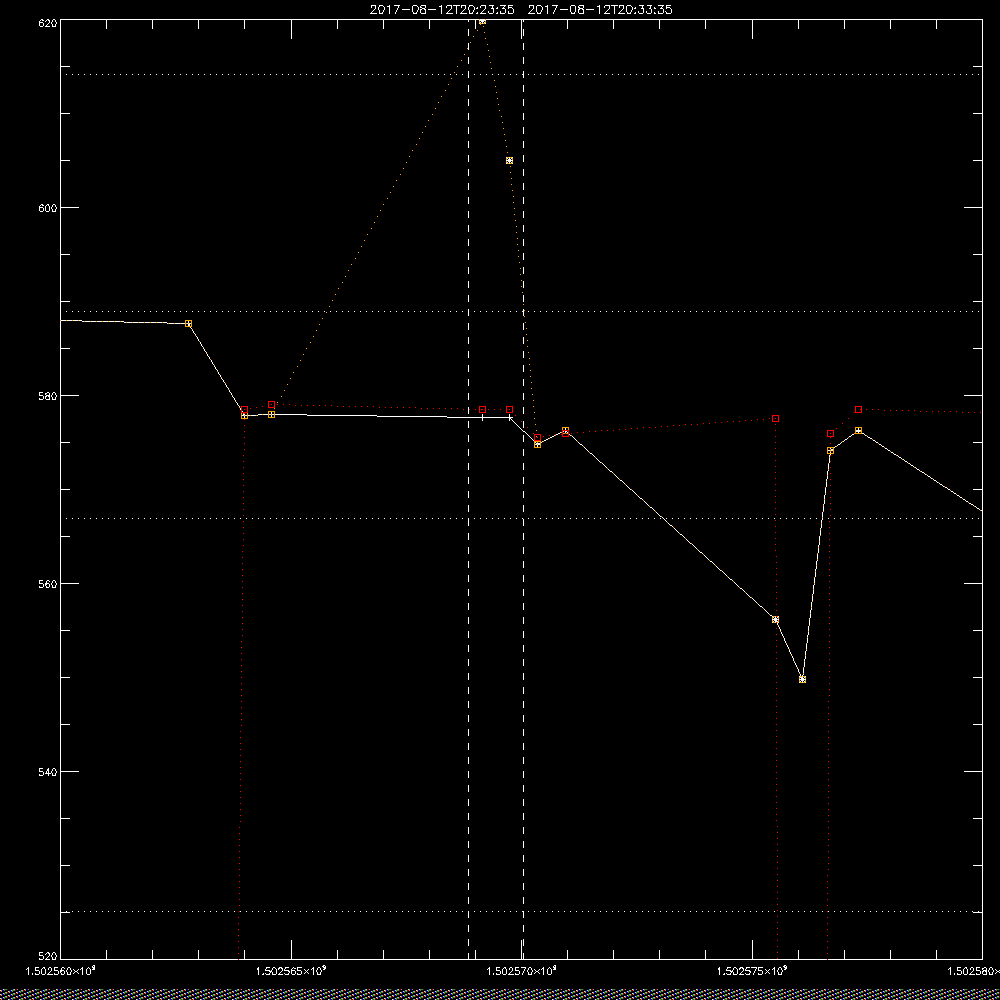This screenshot has height=1000, width=1000.
Task: Pick the orange data point near 588 before the drop
Action: 188,324
